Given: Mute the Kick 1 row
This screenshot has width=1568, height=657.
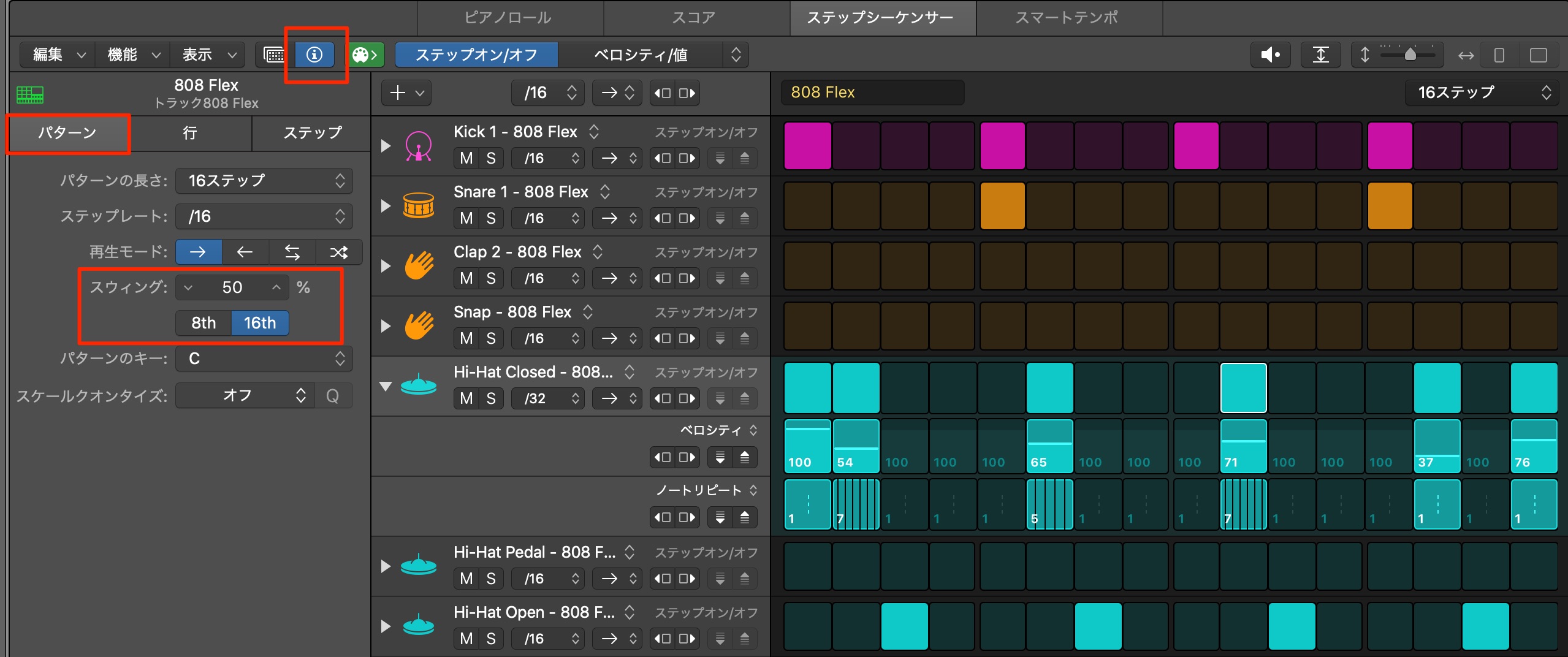Looking at the screenshot, I should 466,158.
